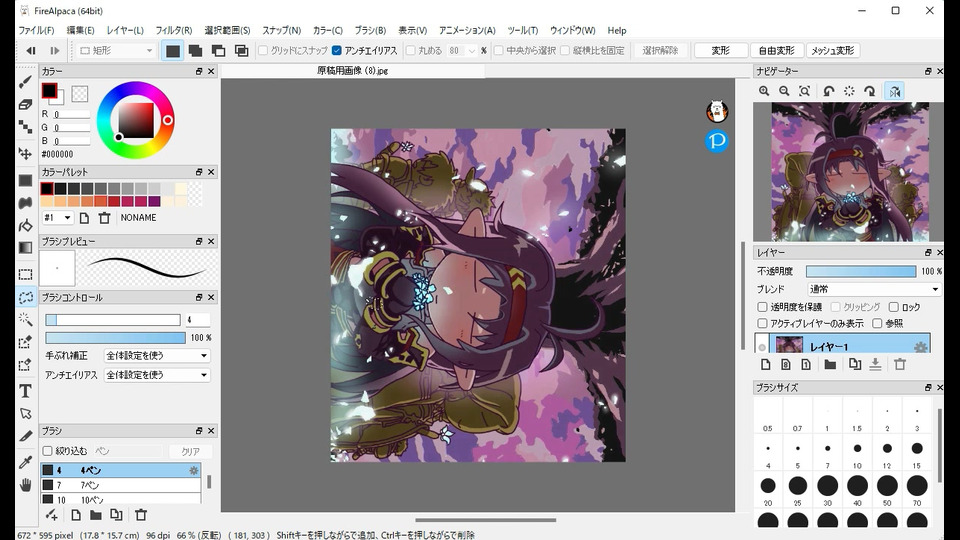Select the Lasso selection tool
This screenshot has width=960, height=540.
pos(25,297)
